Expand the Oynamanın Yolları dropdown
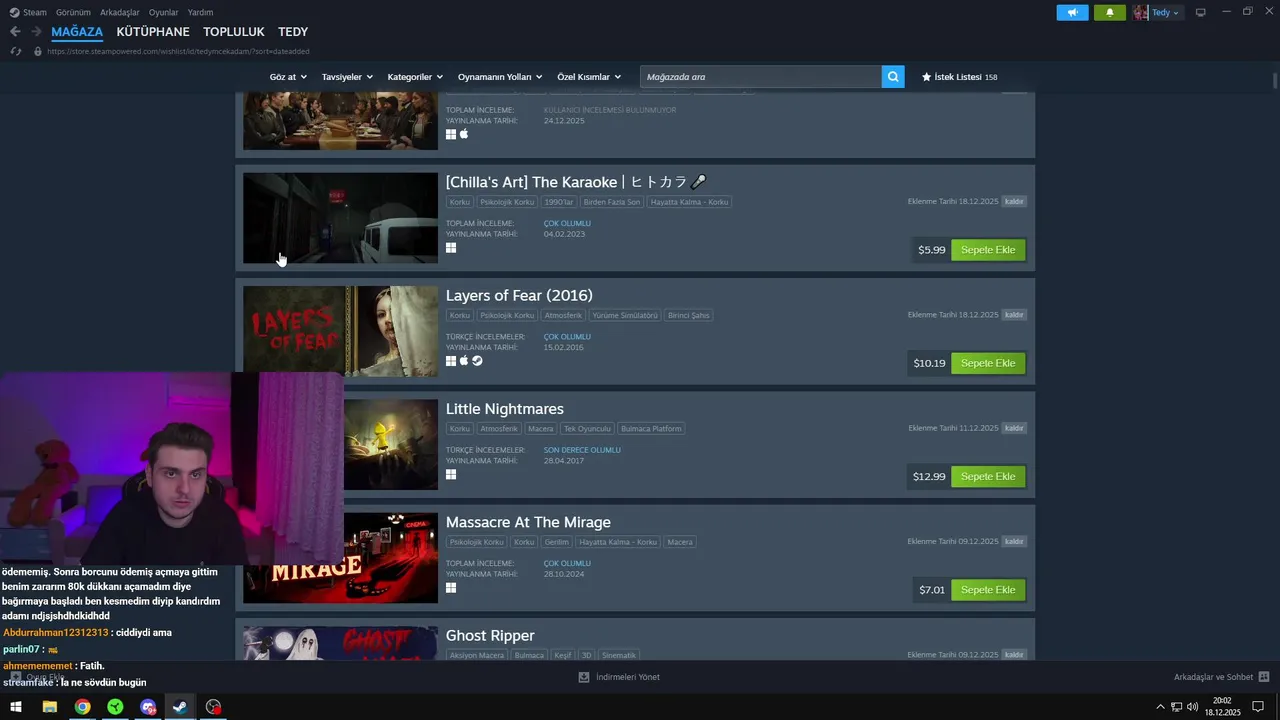Screen dimensions: 1280x720 pyautogui.click(x=500, y=77)
